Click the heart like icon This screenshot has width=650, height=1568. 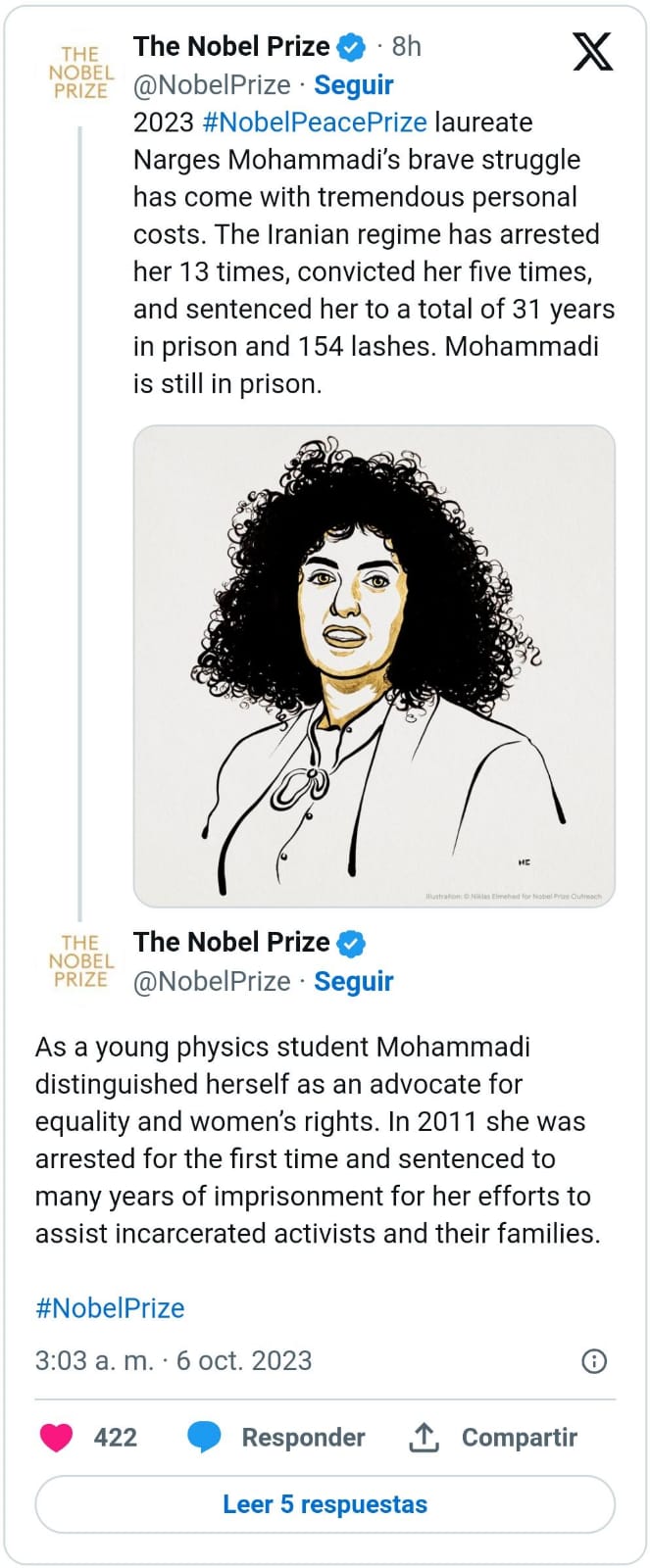pyautogui.click(x=56, y=1438)
